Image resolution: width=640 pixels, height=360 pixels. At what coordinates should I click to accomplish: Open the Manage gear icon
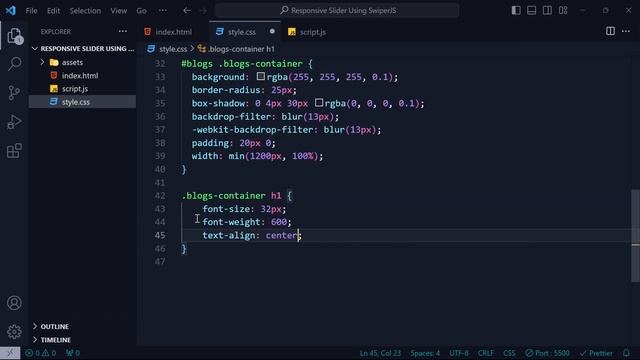coord(14,331)
